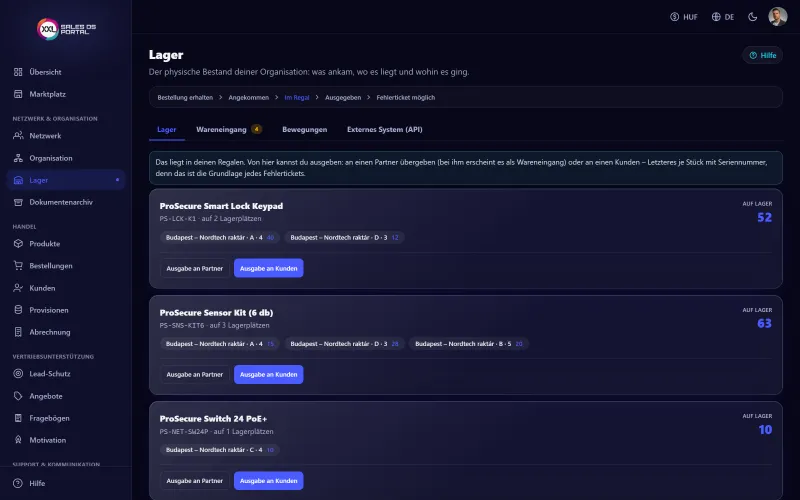Image resolution: width=800 pixels, height=500 pixels.
Task: Click the HUF currency coin icon
Action: point(674,17)
